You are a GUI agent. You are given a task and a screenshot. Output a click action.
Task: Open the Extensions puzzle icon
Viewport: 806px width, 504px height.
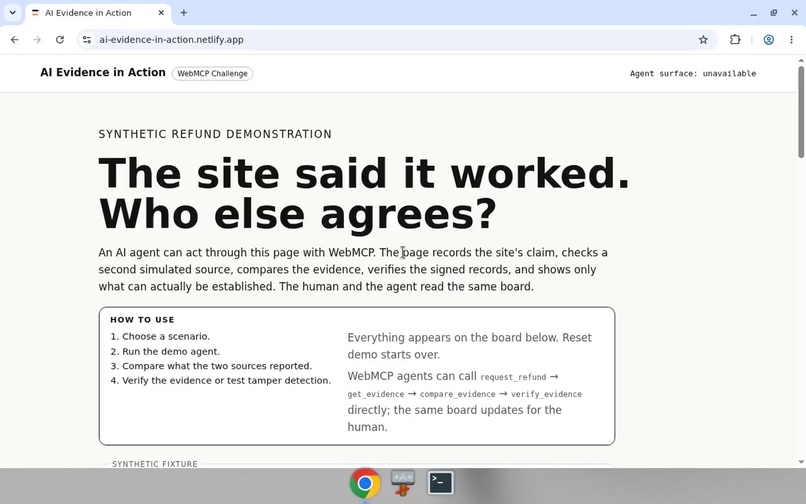[x=735, y=40]
